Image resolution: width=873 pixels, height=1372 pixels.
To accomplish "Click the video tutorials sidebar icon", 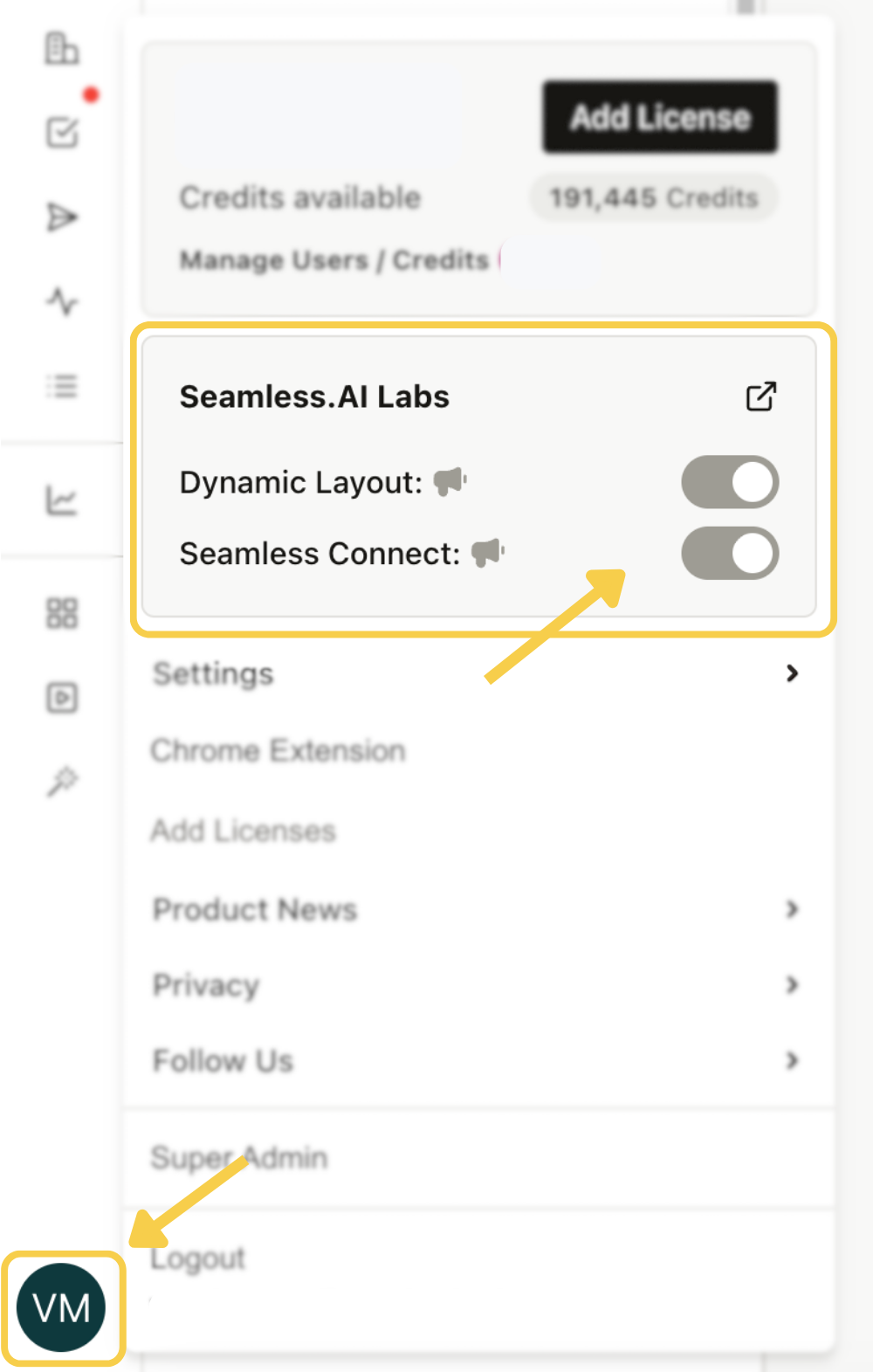I will coord(61,698).
